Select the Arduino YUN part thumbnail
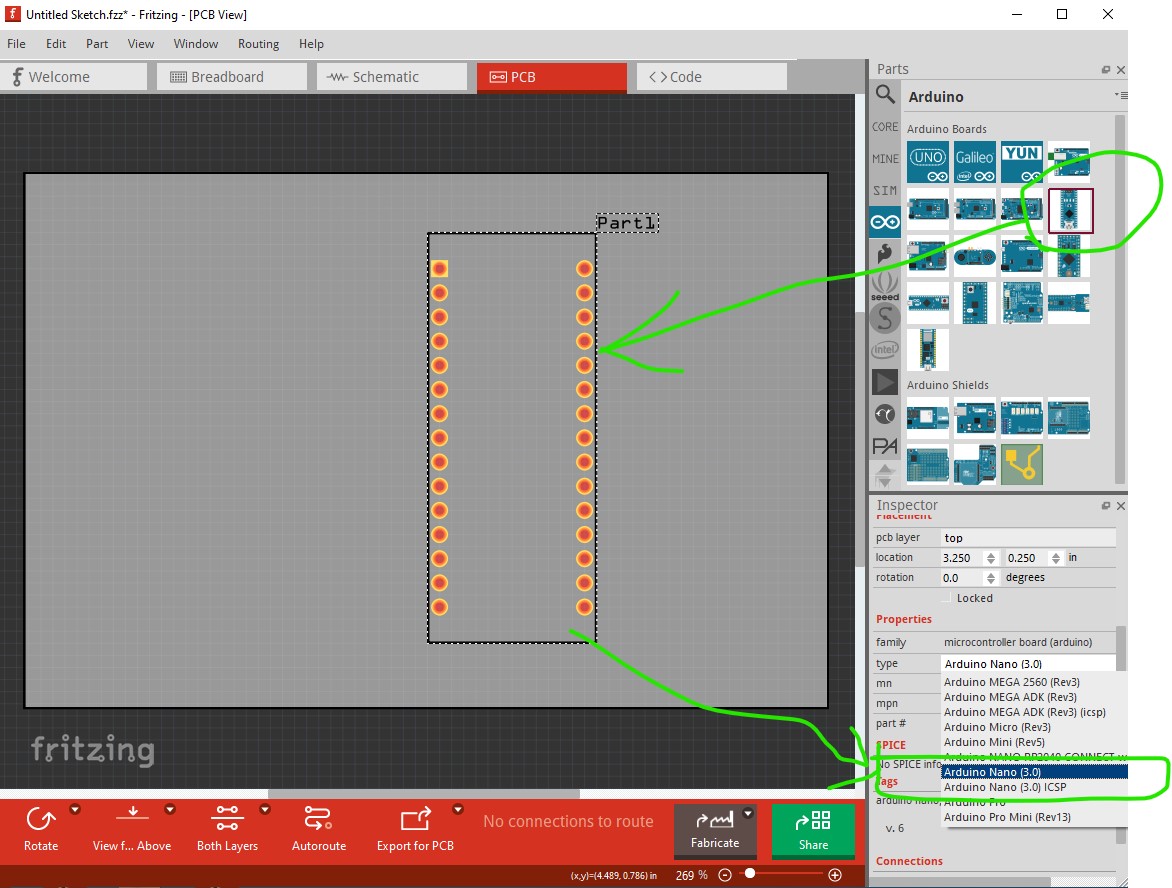1172x888 pixels. click(1022, 162)
